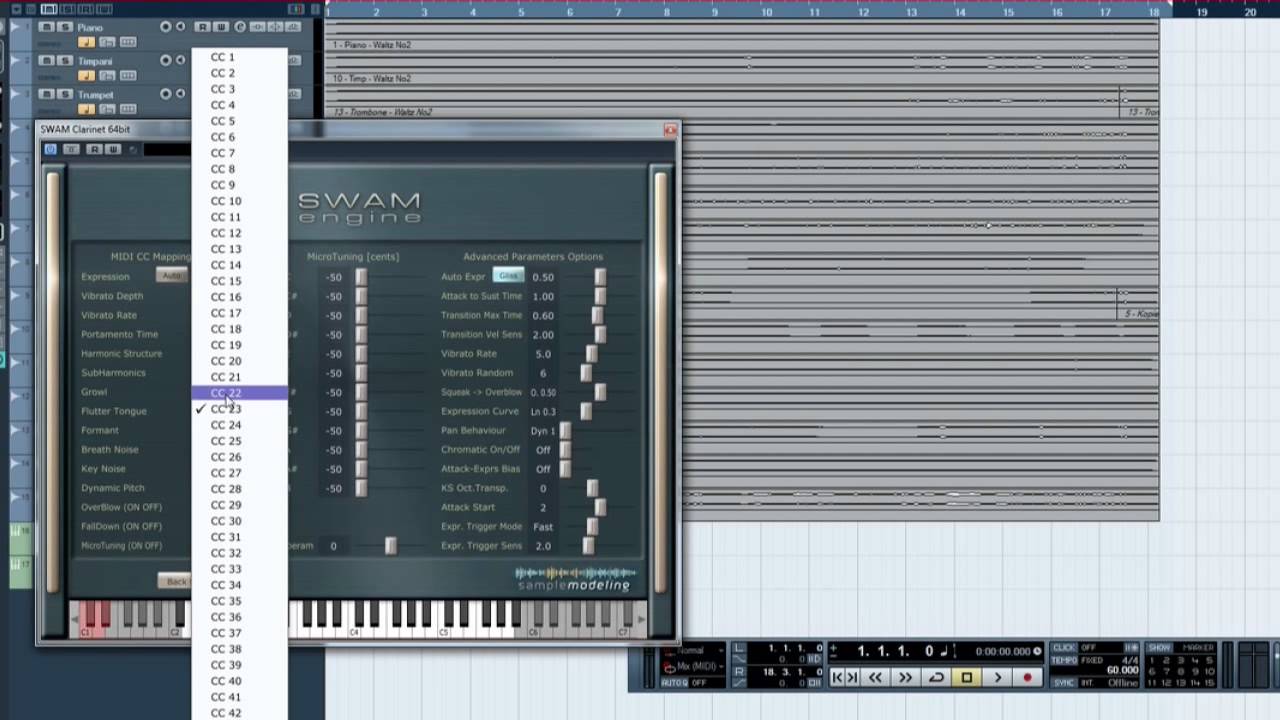Click bar 10 on the timeline ruler
The width and height of the screenshot is (1280, 720).
click(x=767, y=12)
